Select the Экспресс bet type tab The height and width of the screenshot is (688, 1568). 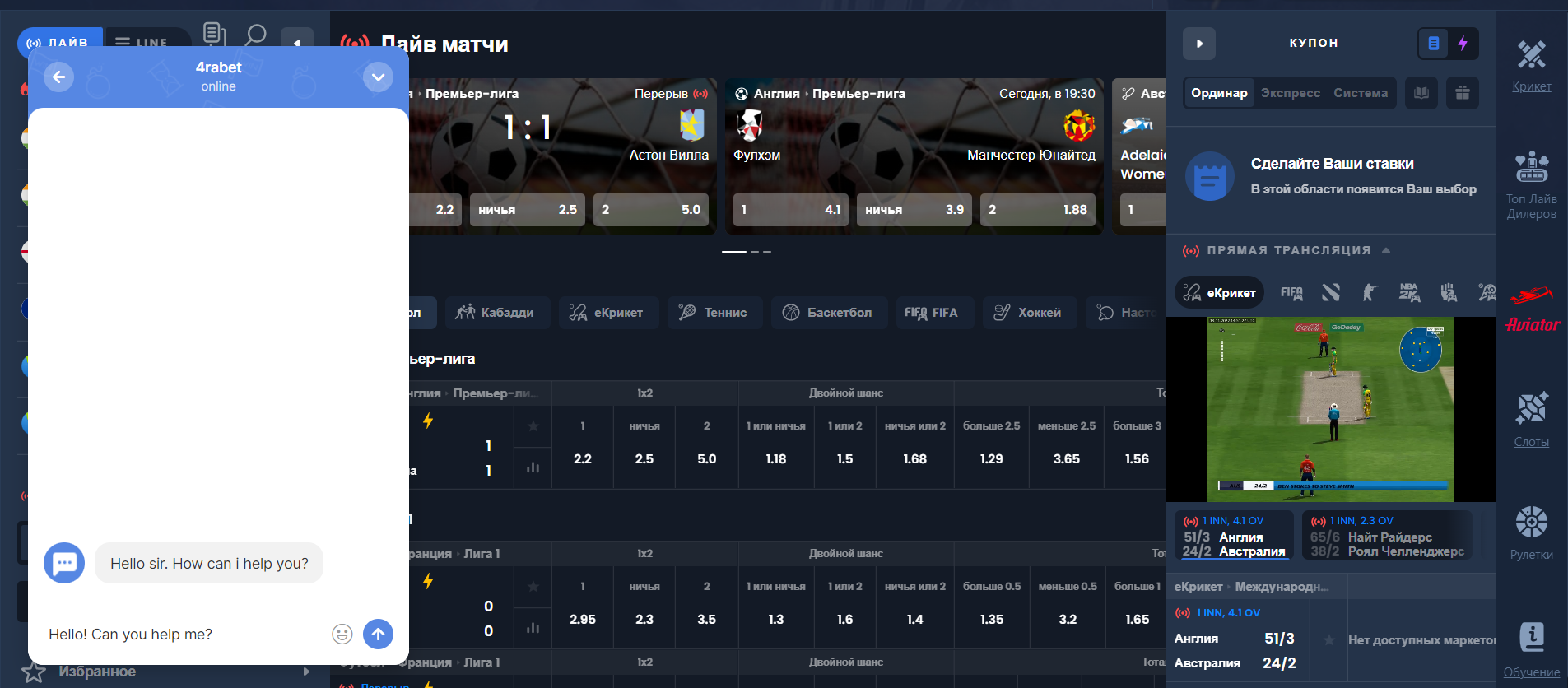1291,93
